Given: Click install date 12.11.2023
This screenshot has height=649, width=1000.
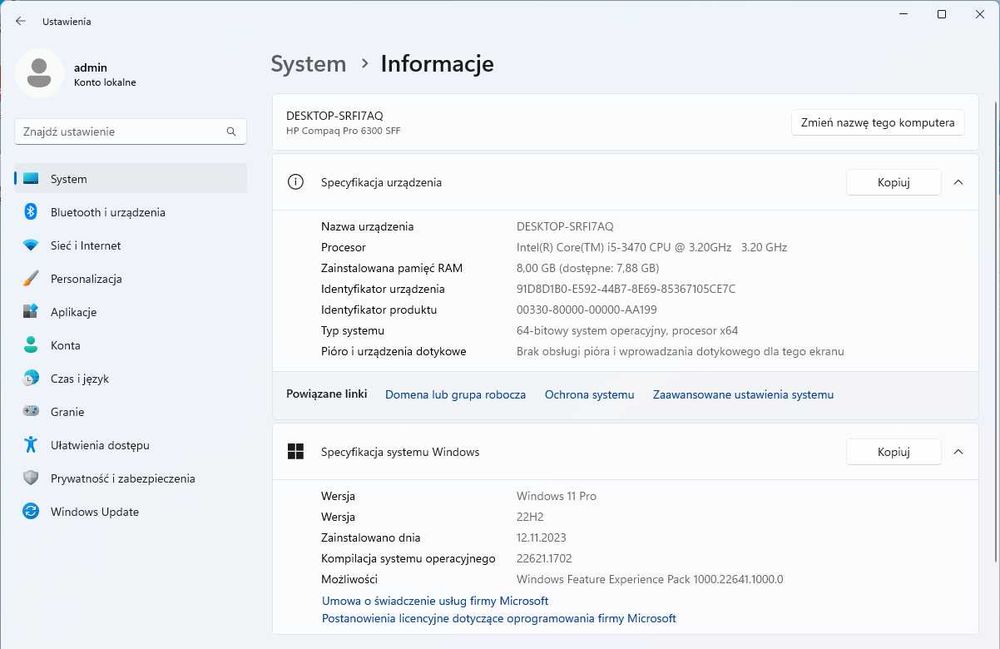Looking at the screenshot, I should pyautogui.click(x=541, y=538).
